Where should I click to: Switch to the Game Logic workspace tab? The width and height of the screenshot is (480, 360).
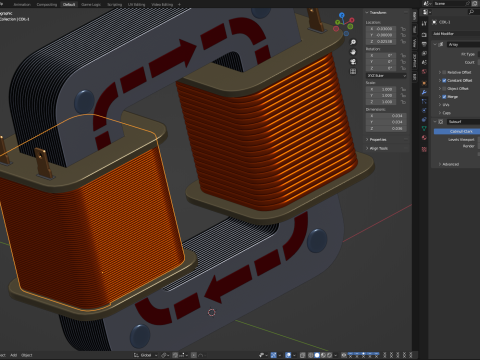[91, 4]
